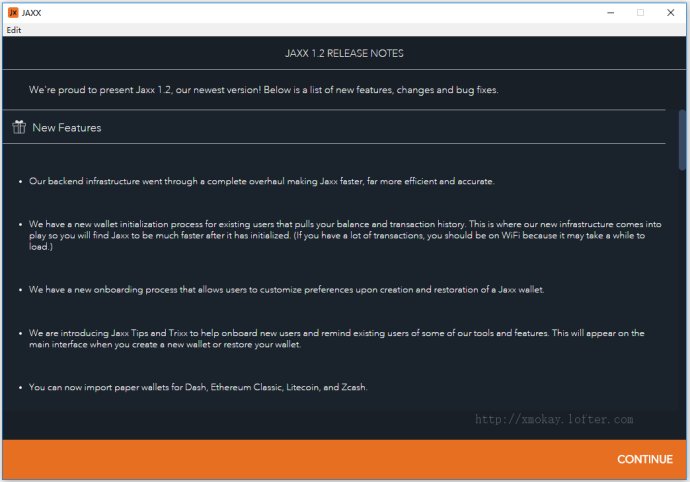Click the JAXX app logo in title bar
The width and height of the screenshot is (690, 482).
13,12
